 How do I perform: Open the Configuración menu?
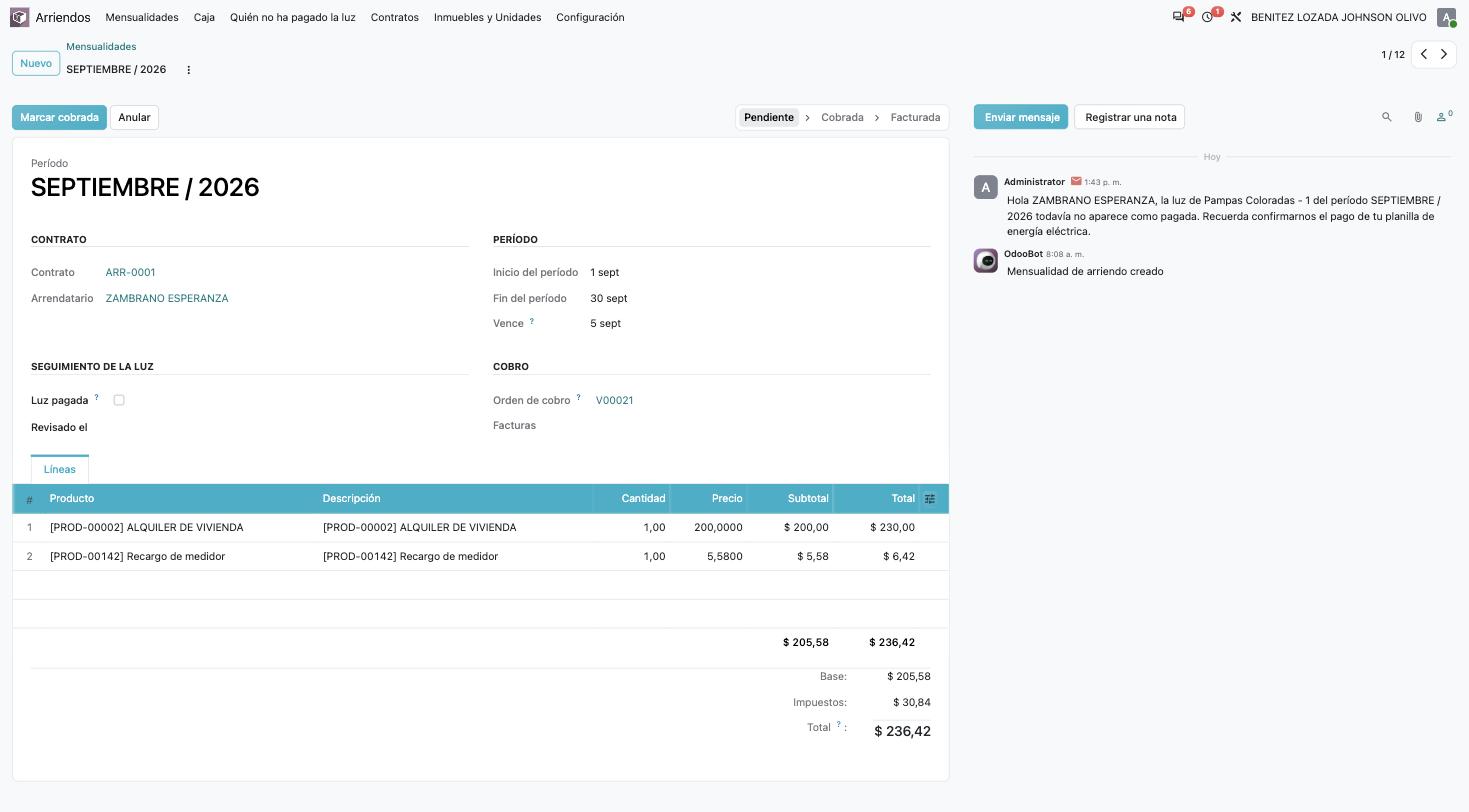(590, 17)
